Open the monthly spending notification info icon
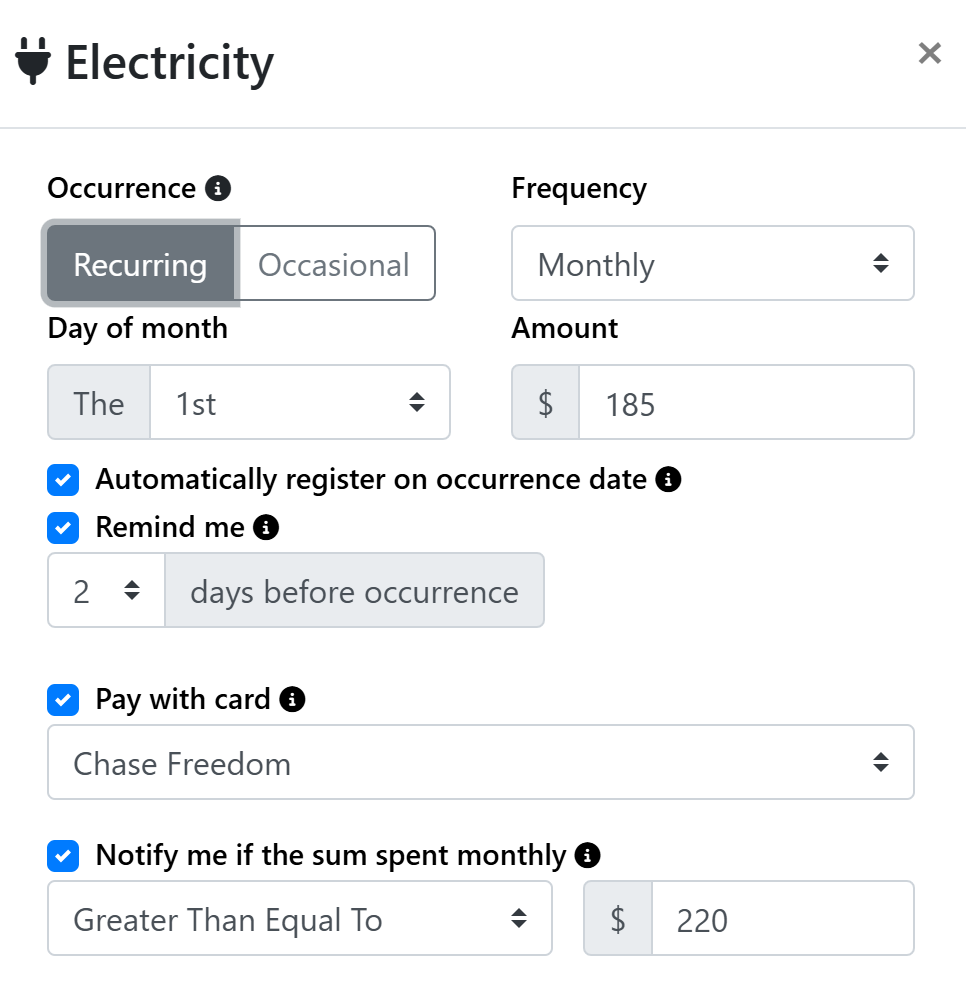966x982 pixels. pyautogui.click(x=588, y=855)
